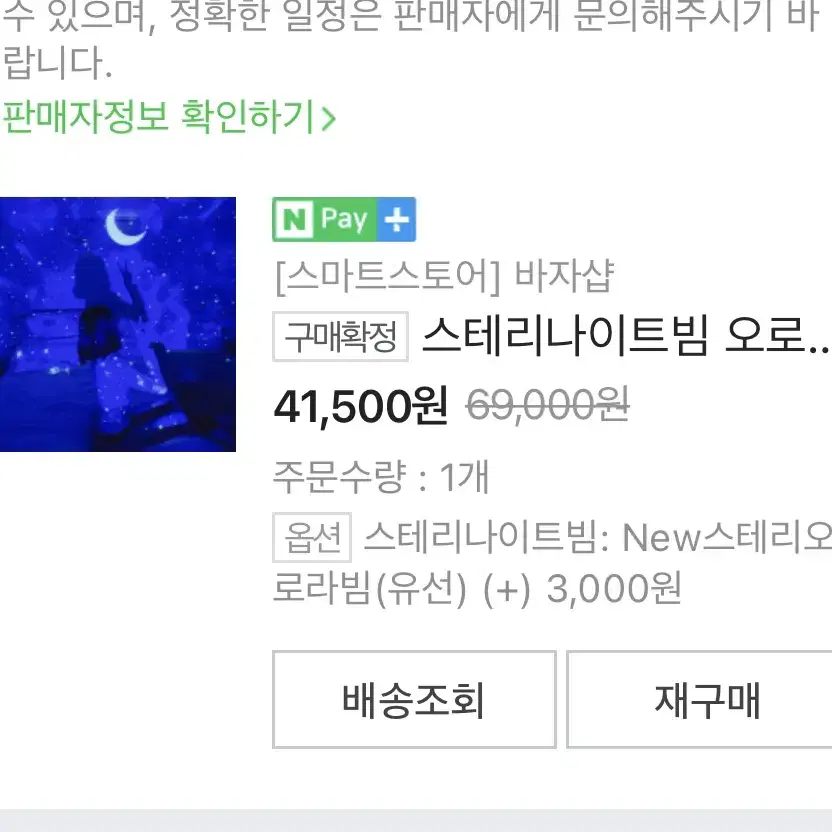
Task: Open the 스테리나이트빔 오로.. product title
Action: point(625,336)
